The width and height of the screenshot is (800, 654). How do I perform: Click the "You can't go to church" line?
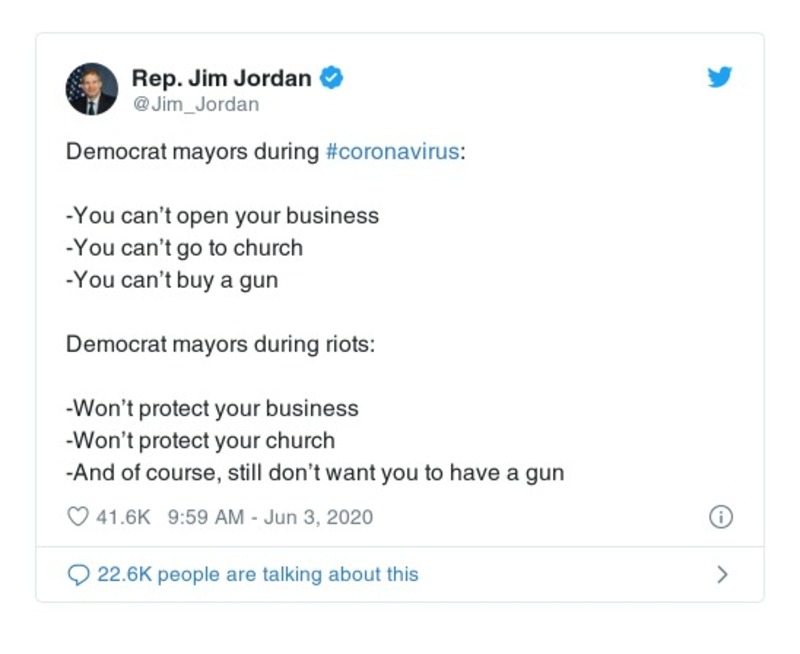tap(184, 248)
